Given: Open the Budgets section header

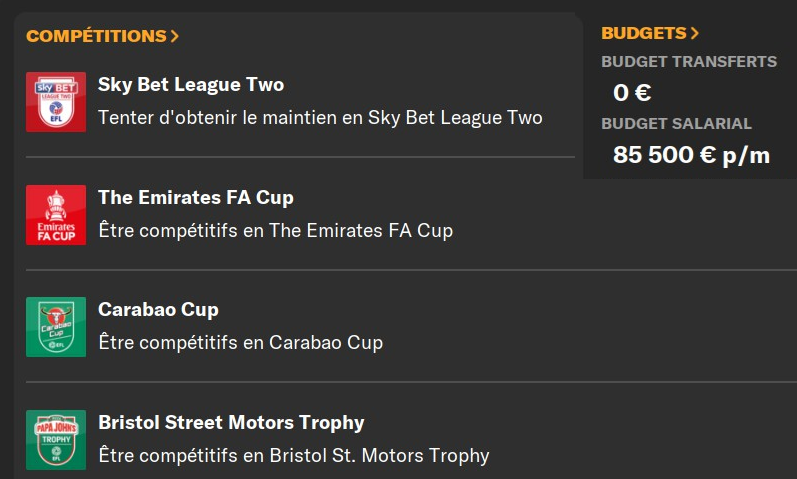Looking at the screenshot, I should pos(643,33).
